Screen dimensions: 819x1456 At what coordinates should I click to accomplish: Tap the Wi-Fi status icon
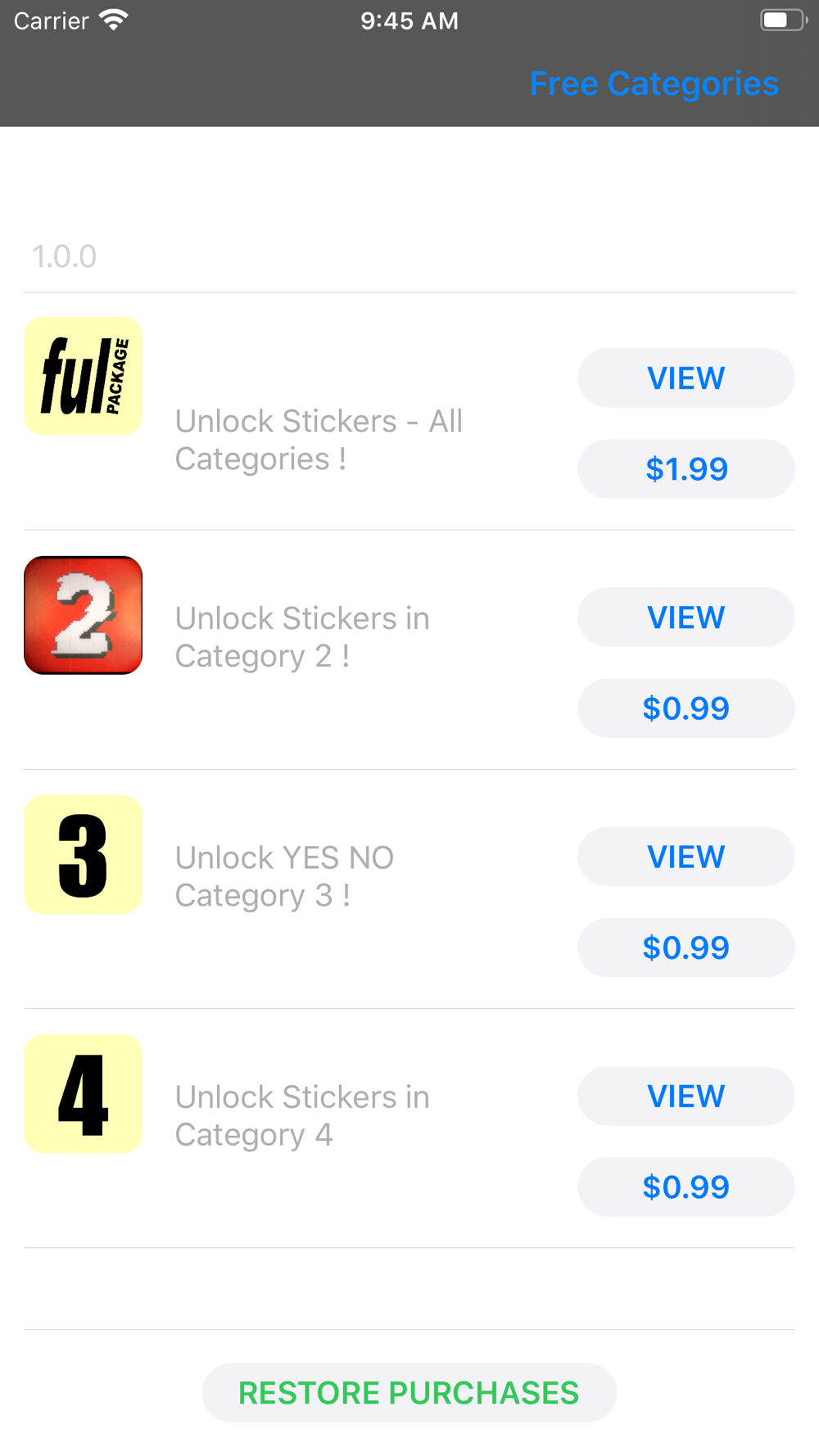pos(114,20)
